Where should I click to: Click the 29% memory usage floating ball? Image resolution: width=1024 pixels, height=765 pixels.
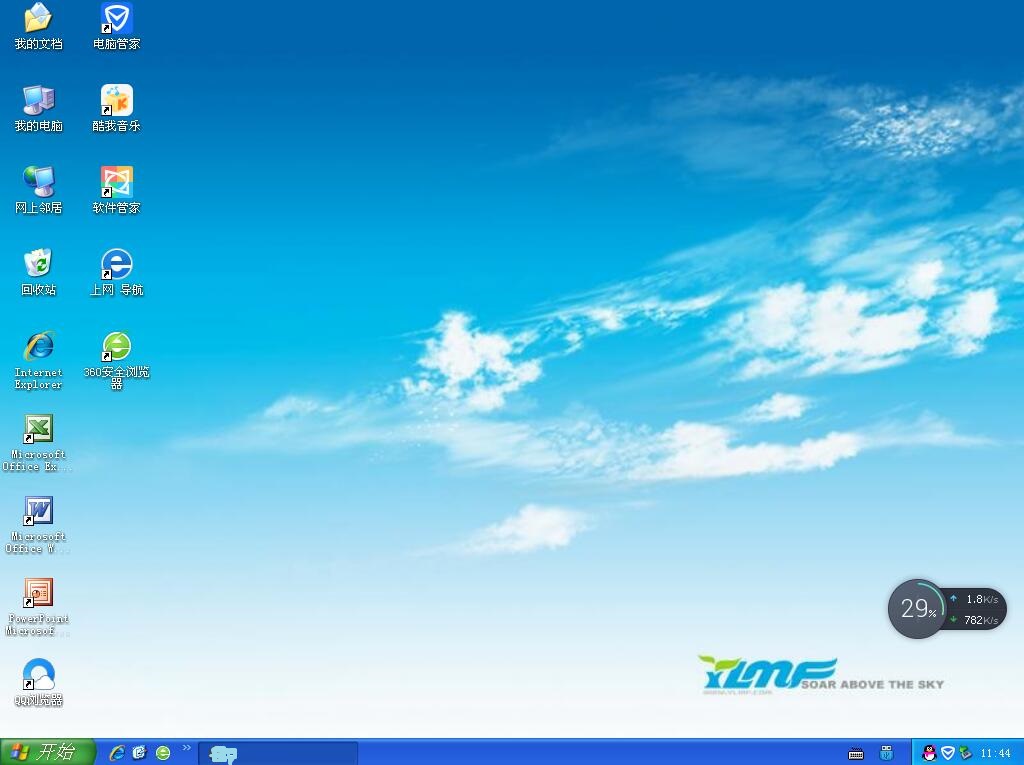point(916,608)
